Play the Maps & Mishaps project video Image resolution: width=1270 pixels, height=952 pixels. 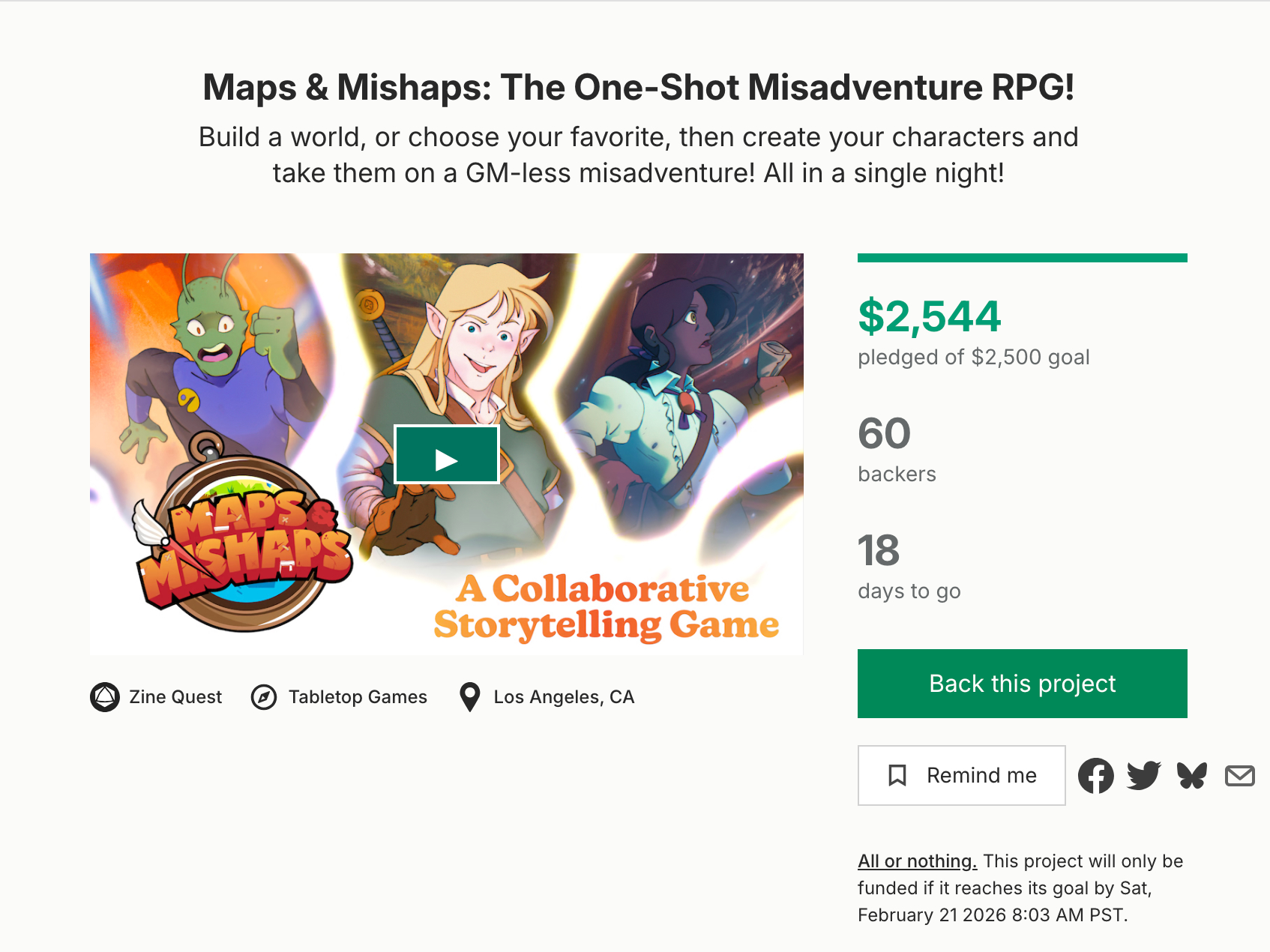pyautogui.click(x=447, y=455)
